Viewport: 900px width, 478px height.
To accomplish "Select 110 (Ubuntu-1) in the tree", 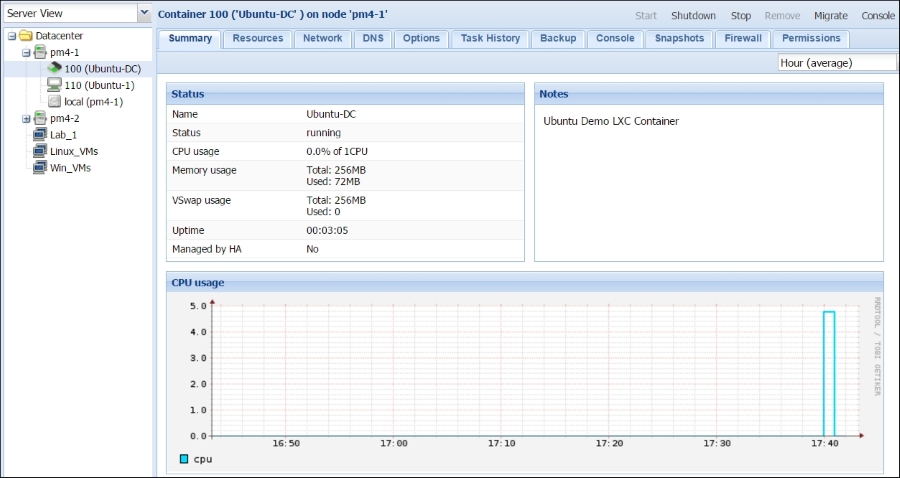I will (x=99, y=86).
